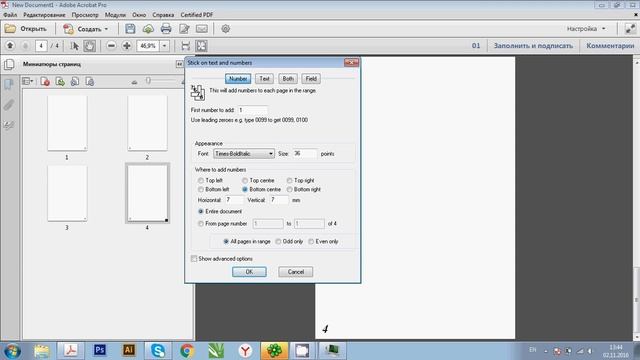Select the arrow selection tool

click(x=75, y=46)
